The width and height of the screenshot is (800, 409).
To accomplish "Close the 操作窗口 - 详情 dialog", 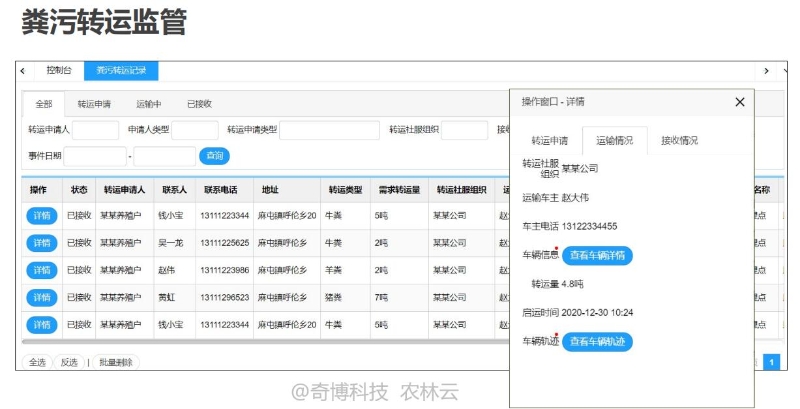I will (x=740, y=102).
